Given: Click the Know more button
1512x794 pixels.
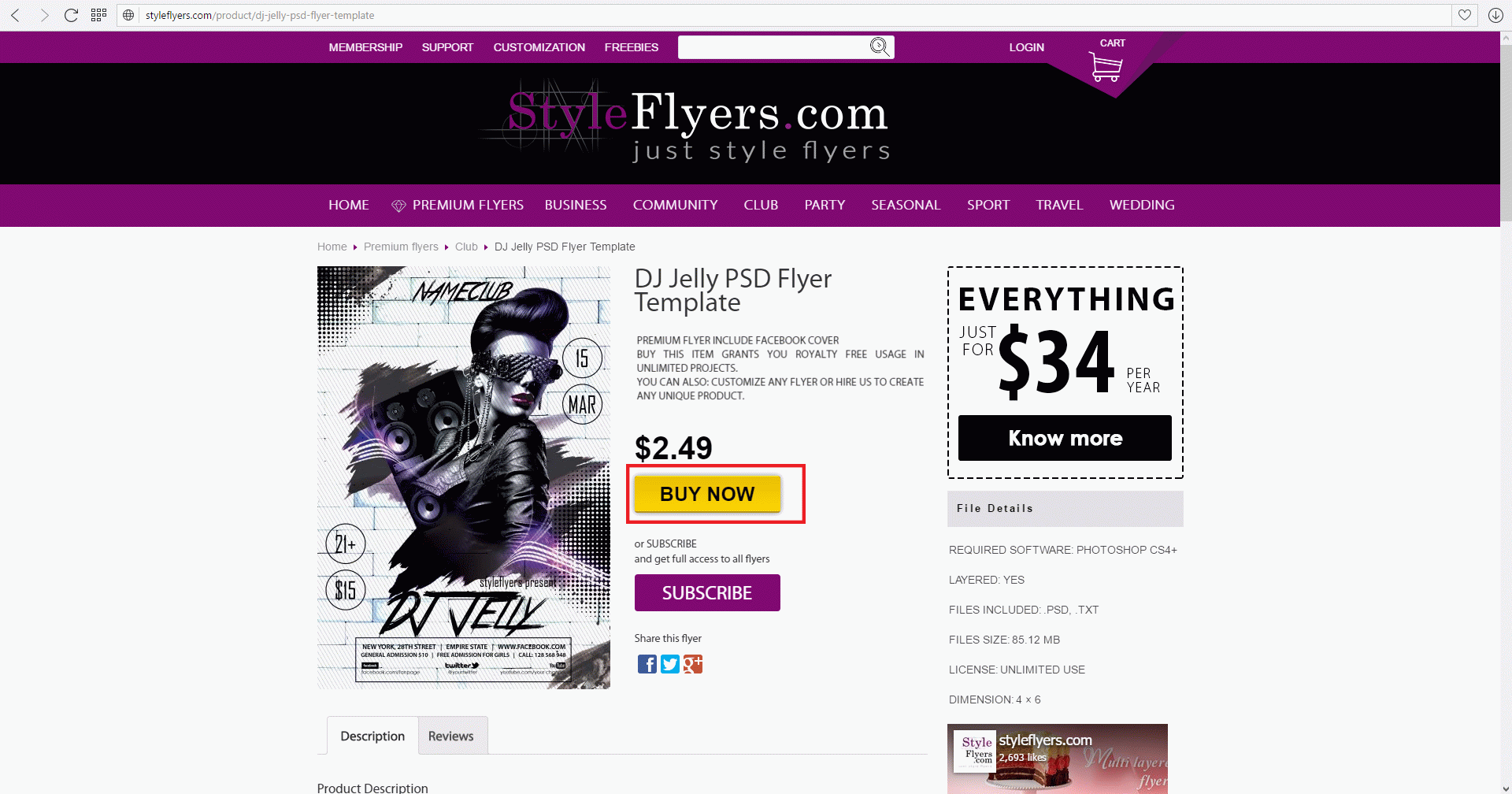Looking at the screenshot, I should click(1065, 438).
